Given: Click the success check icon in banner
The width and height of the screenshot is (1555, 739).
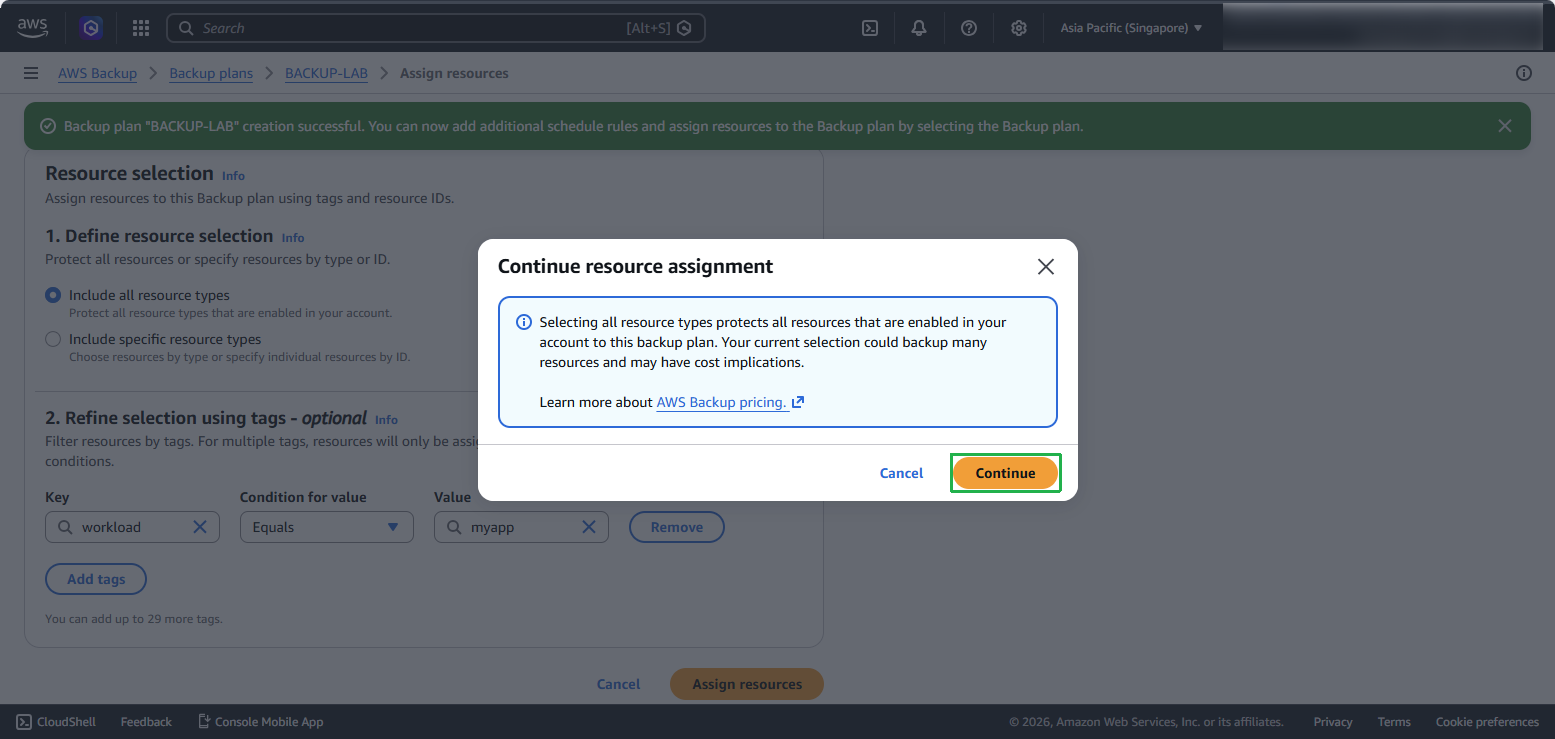Looking at the screenshot, I should click(x=47, y=126).
